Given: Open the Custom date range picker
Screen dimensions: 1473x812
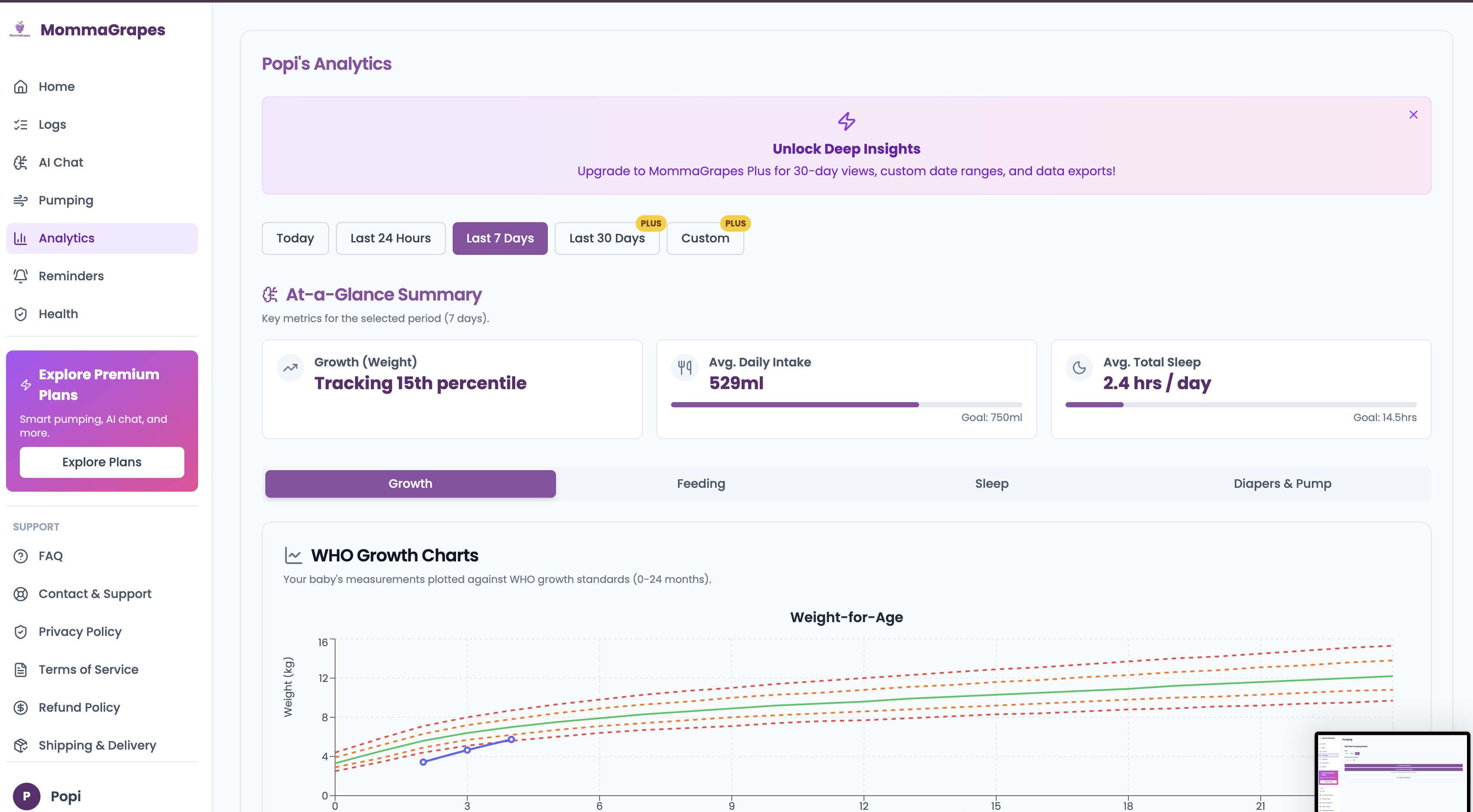Looking at the screenshot, I should pos(705,238).
